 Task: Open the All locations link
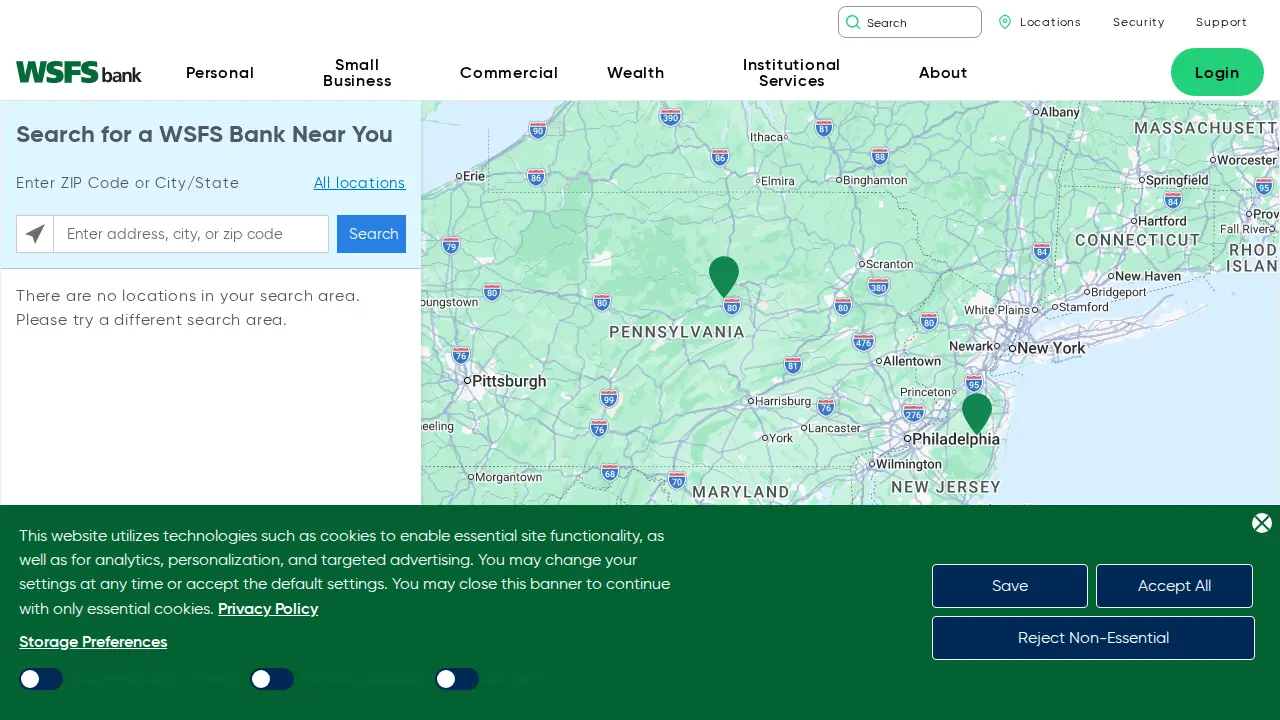(x=359, y=183)
